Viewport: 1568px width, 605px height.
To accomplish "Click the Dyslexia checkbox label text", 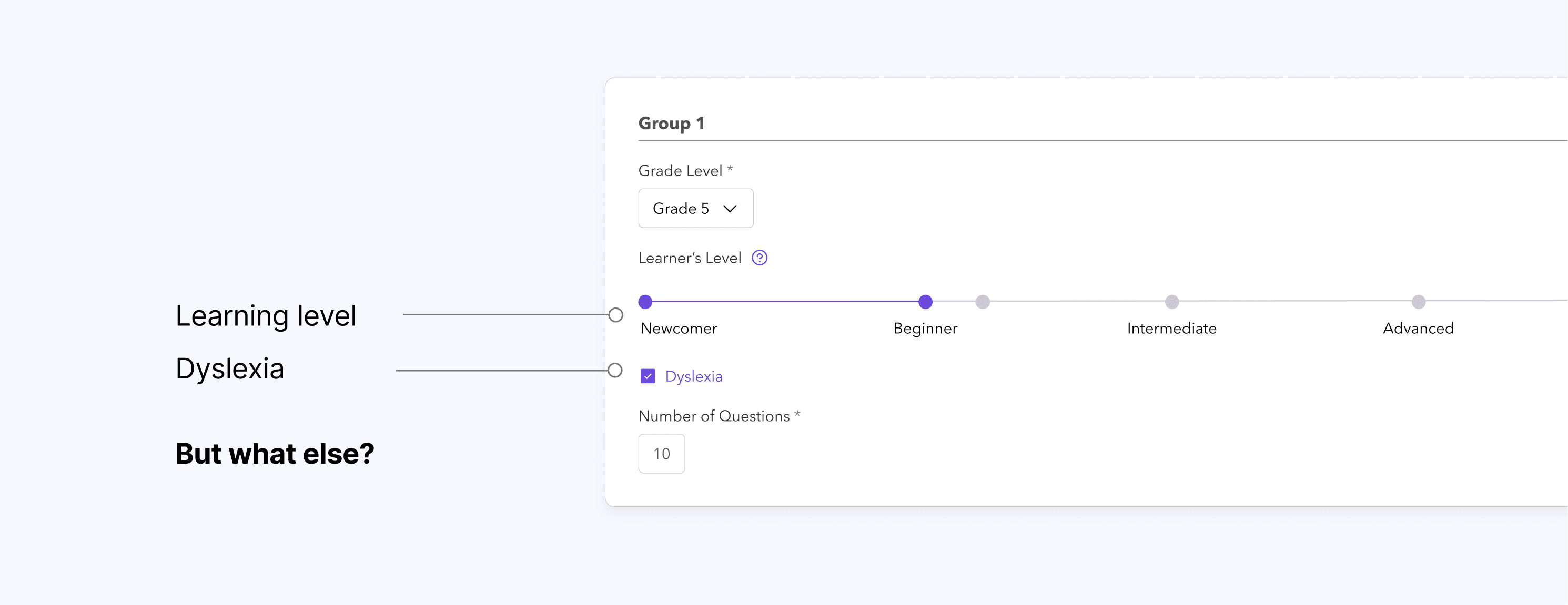I will [693, 376].
